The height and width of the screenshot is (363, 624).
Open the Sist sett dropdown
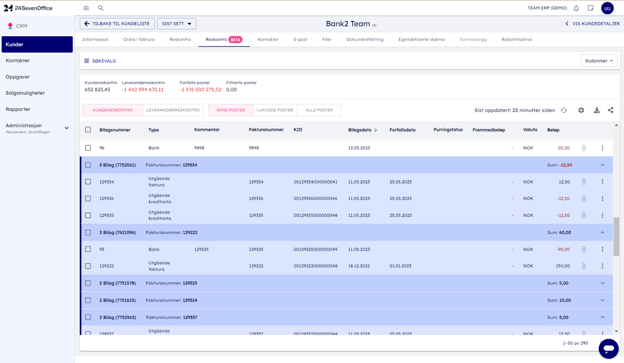tap(176, 24)
